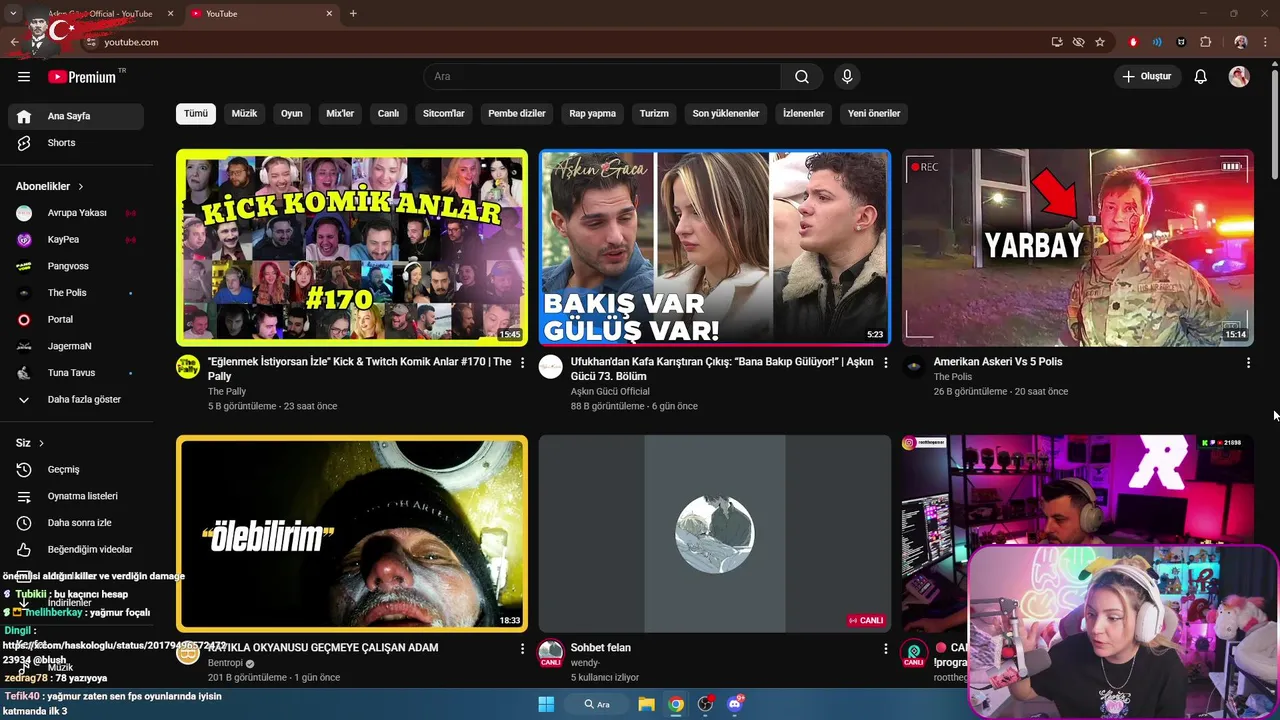Open Oynatma listeleri in sidebar
The image size is (1280, 720).
76,496
